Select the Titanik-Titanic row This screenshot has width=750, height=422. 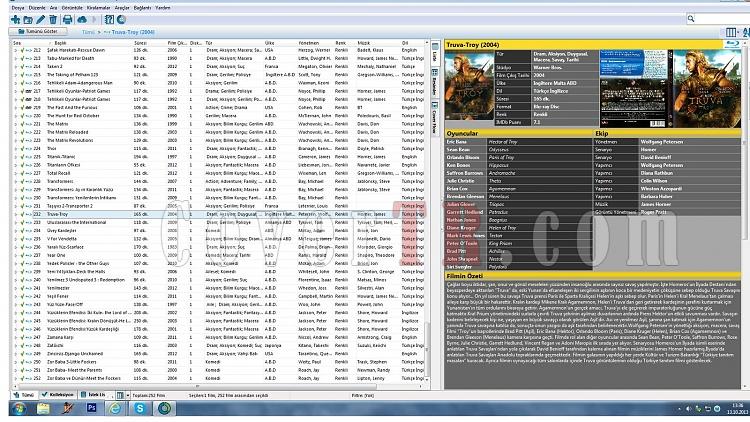tap(220, 157)
